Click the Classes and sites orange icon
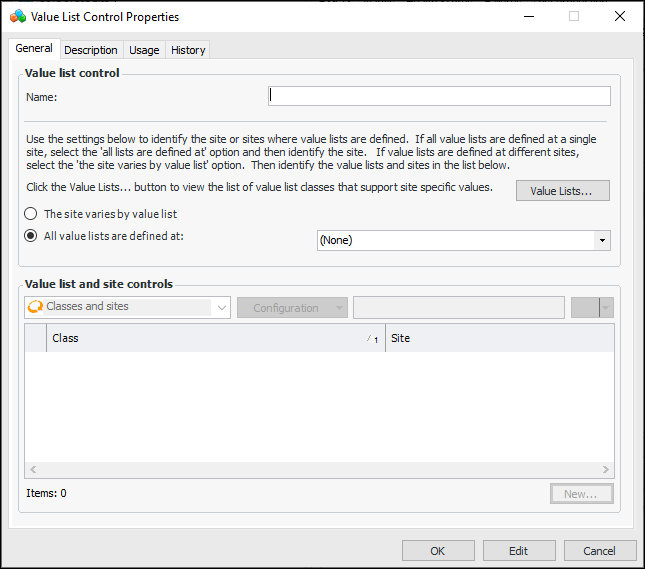Screen dimensions: 645x569 (35, 307)
